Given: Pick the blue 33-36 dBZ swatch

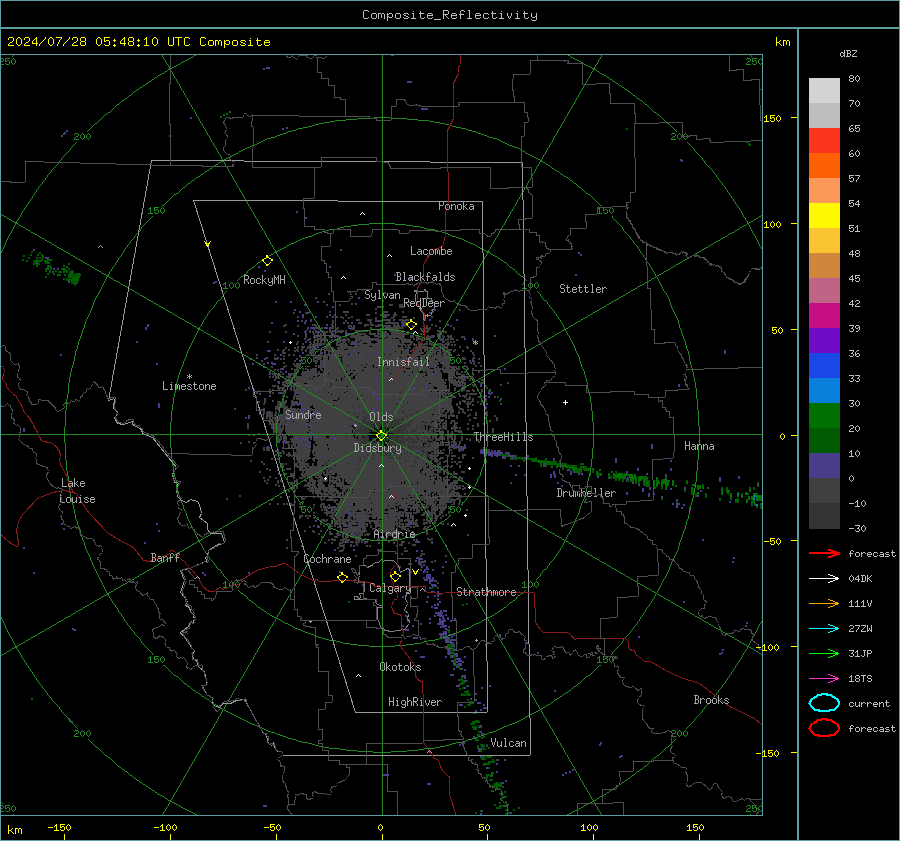Looking at the screenshot, I should point(824,366).
